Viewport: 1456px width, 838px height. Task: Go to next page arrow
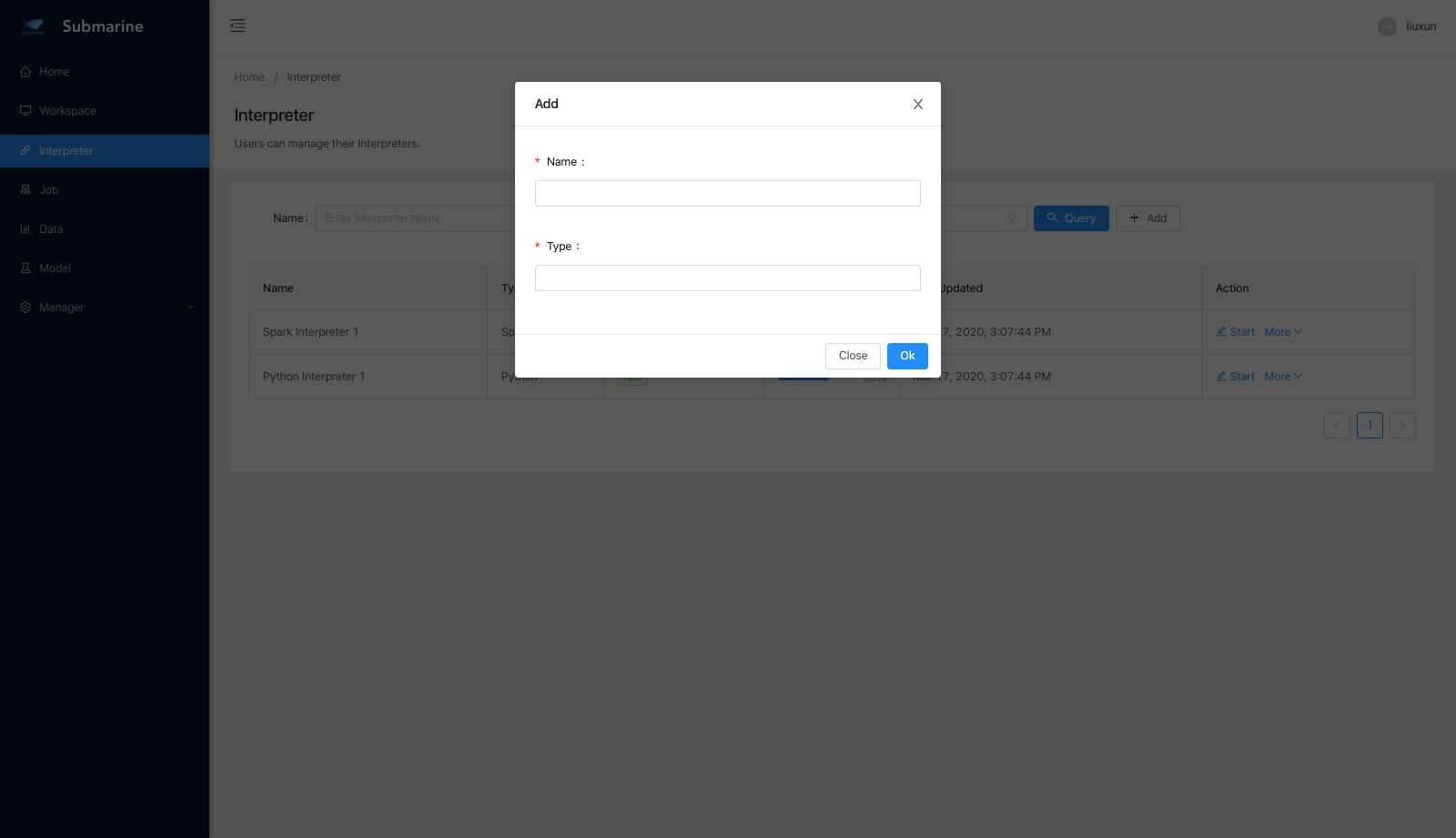(1402, 426)
